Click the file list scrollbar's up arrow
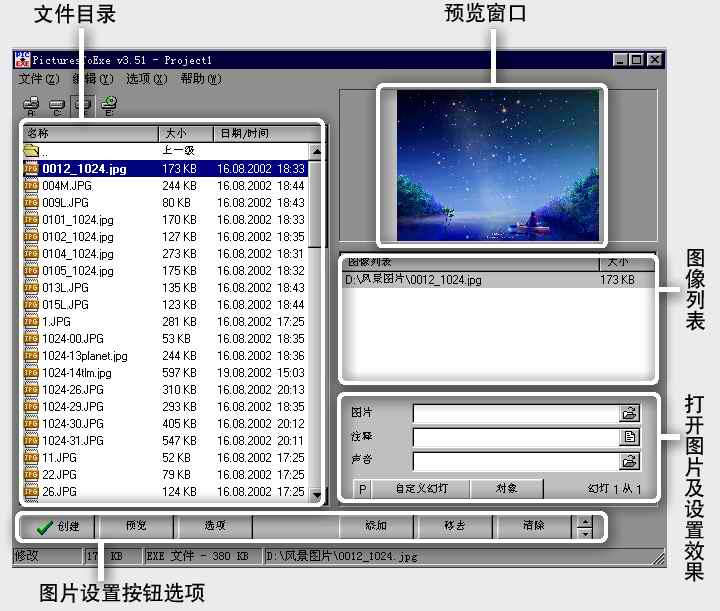 tap(316, 151)
